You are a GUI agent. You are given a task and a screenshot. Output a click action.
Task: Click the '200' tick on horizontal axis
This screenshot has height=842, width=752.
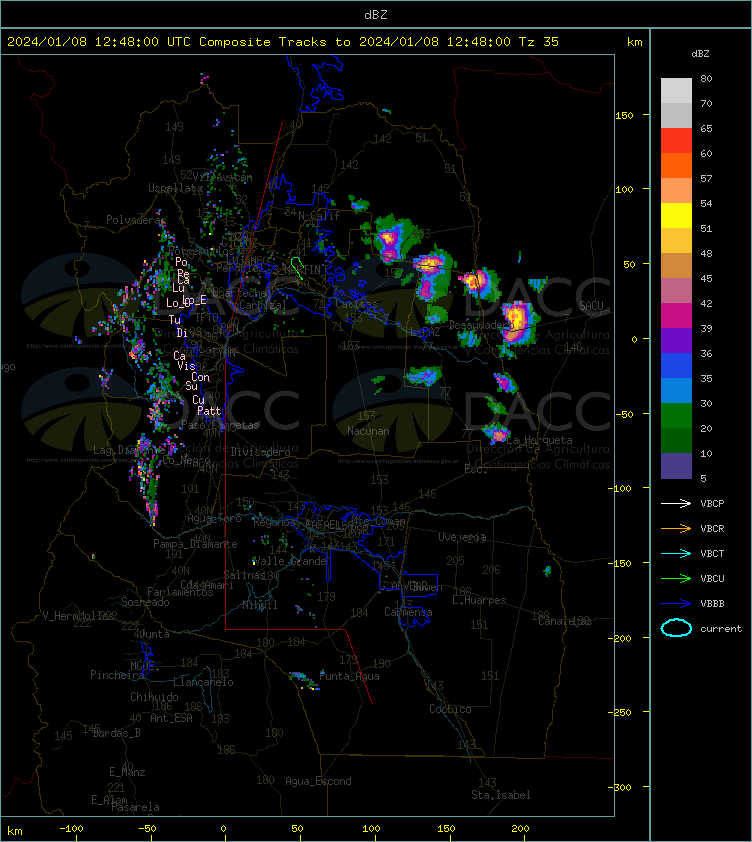(520, 829)
